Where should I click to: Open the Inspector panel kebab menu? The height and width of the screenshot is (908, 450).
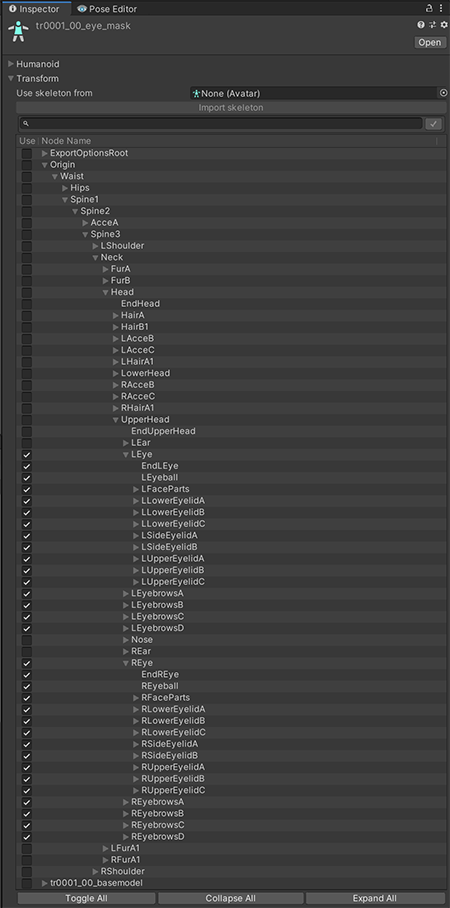point(443,8)
